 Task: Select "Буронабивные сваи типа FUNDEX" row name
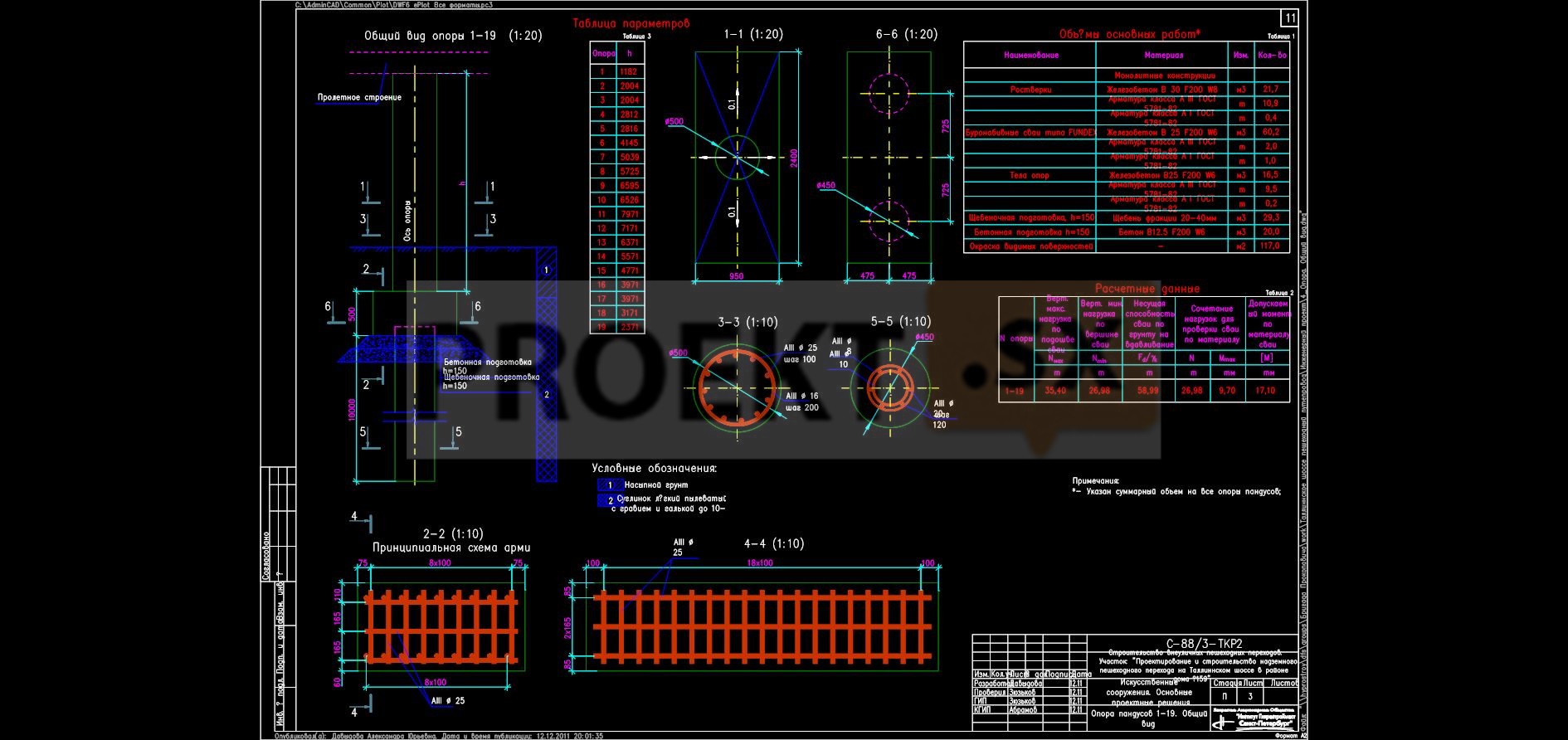pyautogui.click(x=1030, y=133)
